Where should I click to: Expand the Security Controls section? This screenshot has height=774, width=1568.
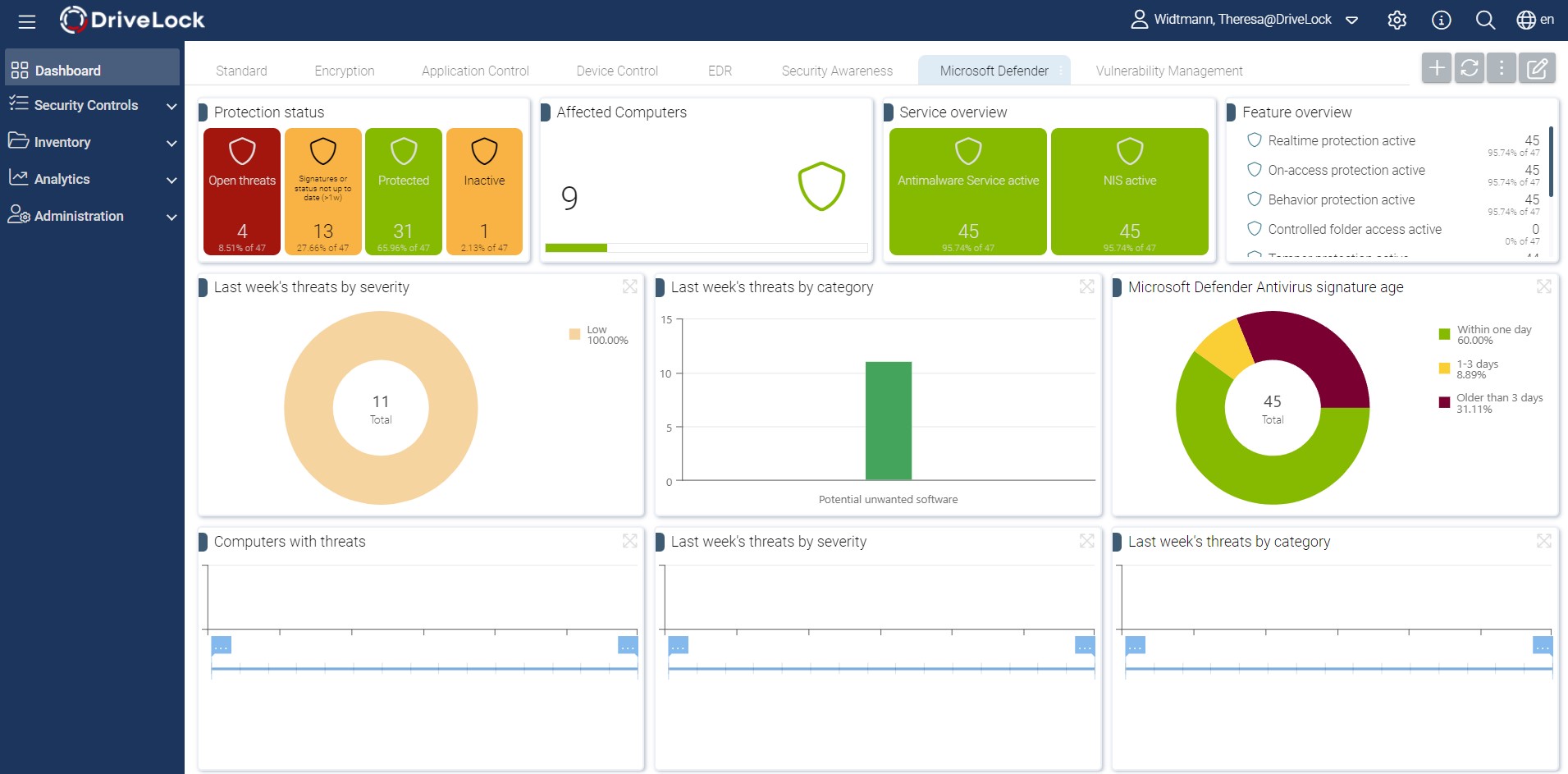tap(171, 106)
